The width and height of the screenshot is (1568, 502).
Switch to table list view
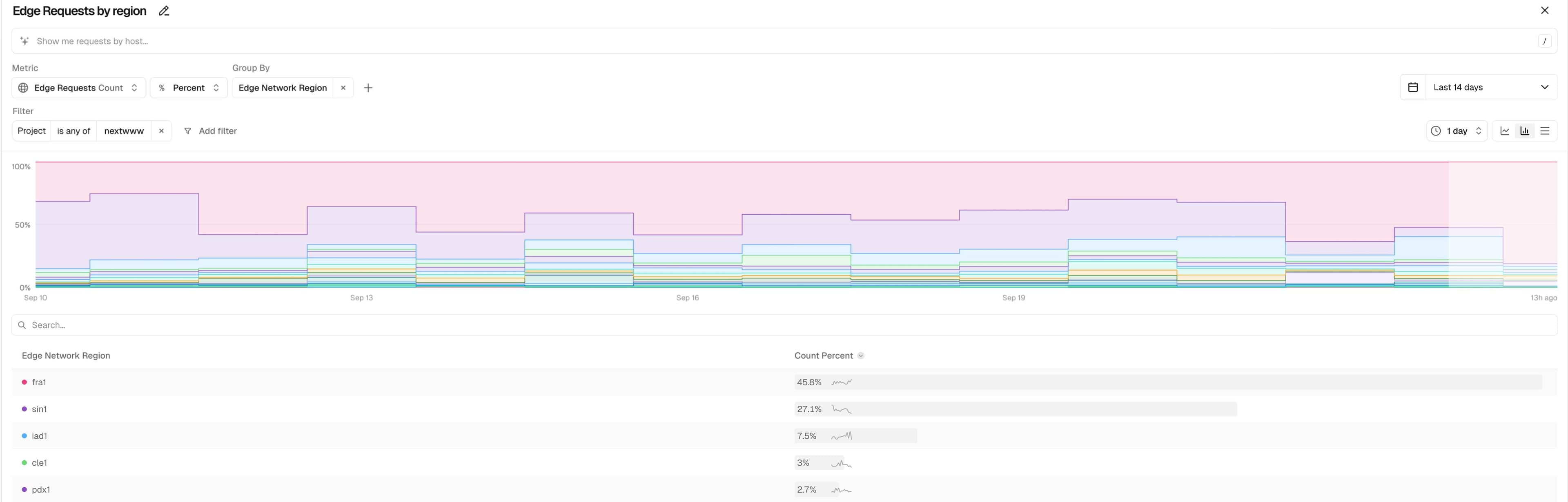1544,131
